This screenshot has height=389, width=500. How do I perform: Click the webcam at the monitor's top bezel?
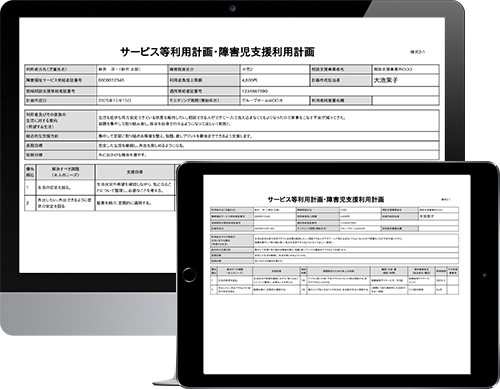pos(232,8)
